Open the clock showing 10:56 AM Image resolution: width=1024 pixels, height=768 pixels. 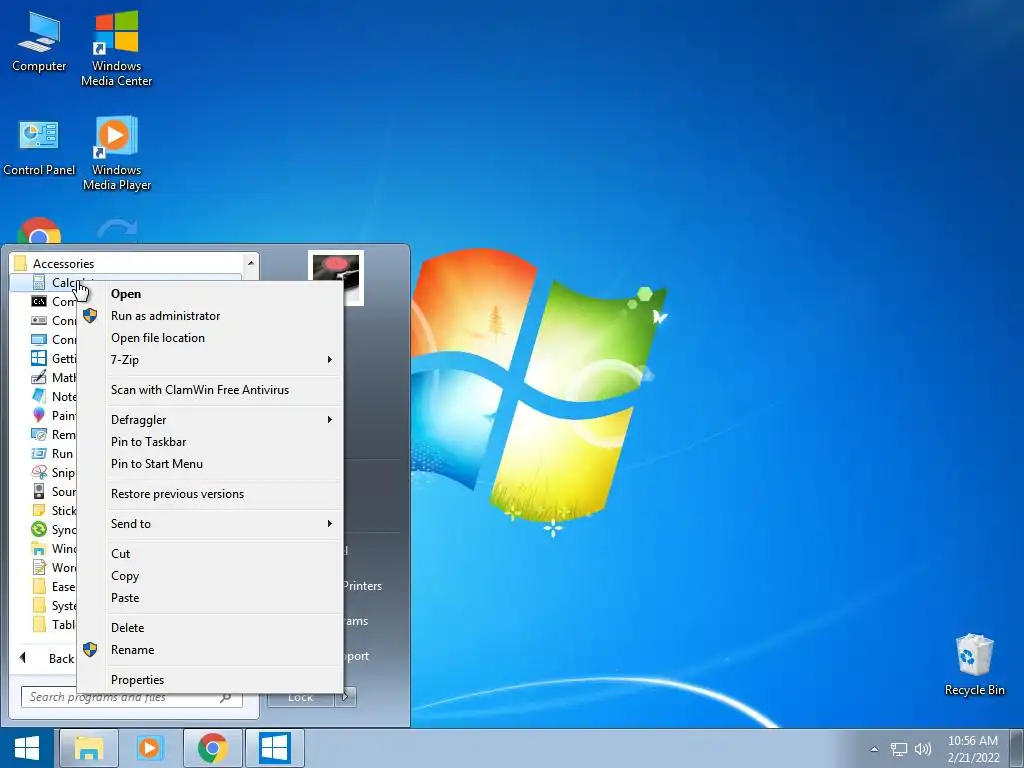(972, 749)
